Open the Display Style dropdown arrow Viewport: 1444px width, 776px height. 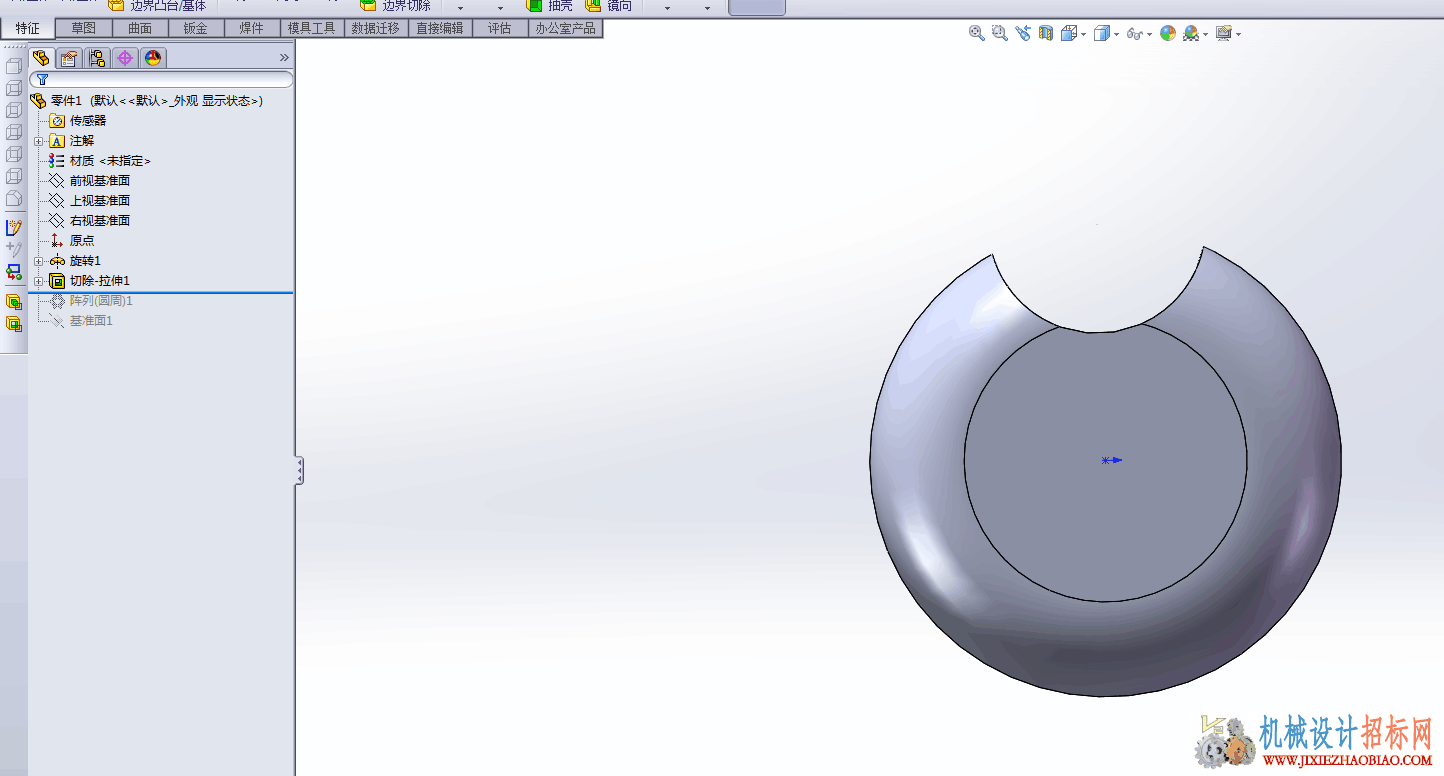click(x=1116, y=35)
